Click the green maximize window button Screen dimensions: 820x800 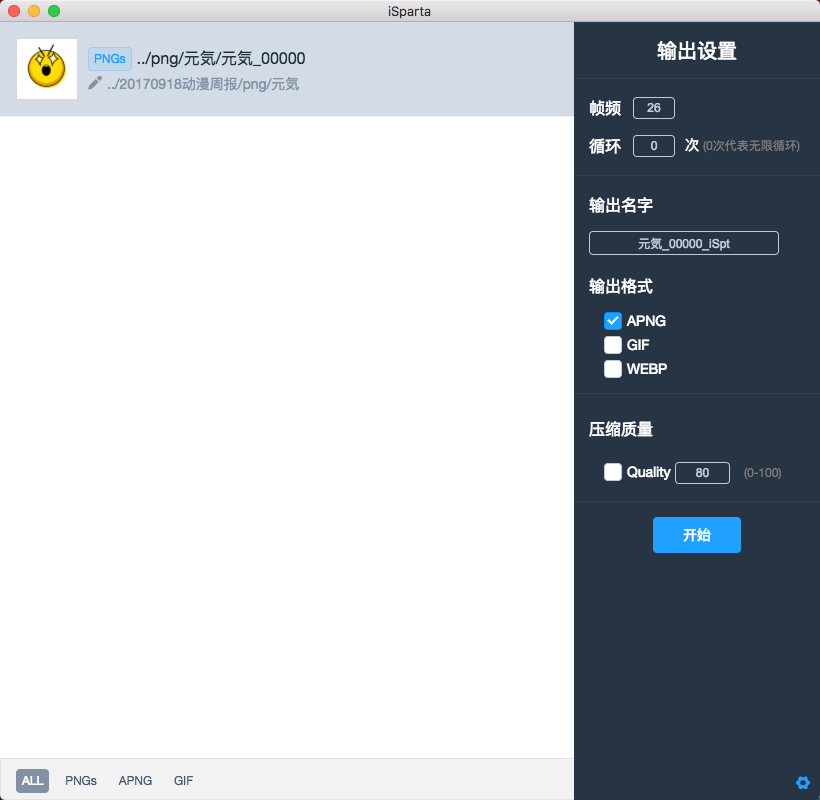tap(54, 11)
